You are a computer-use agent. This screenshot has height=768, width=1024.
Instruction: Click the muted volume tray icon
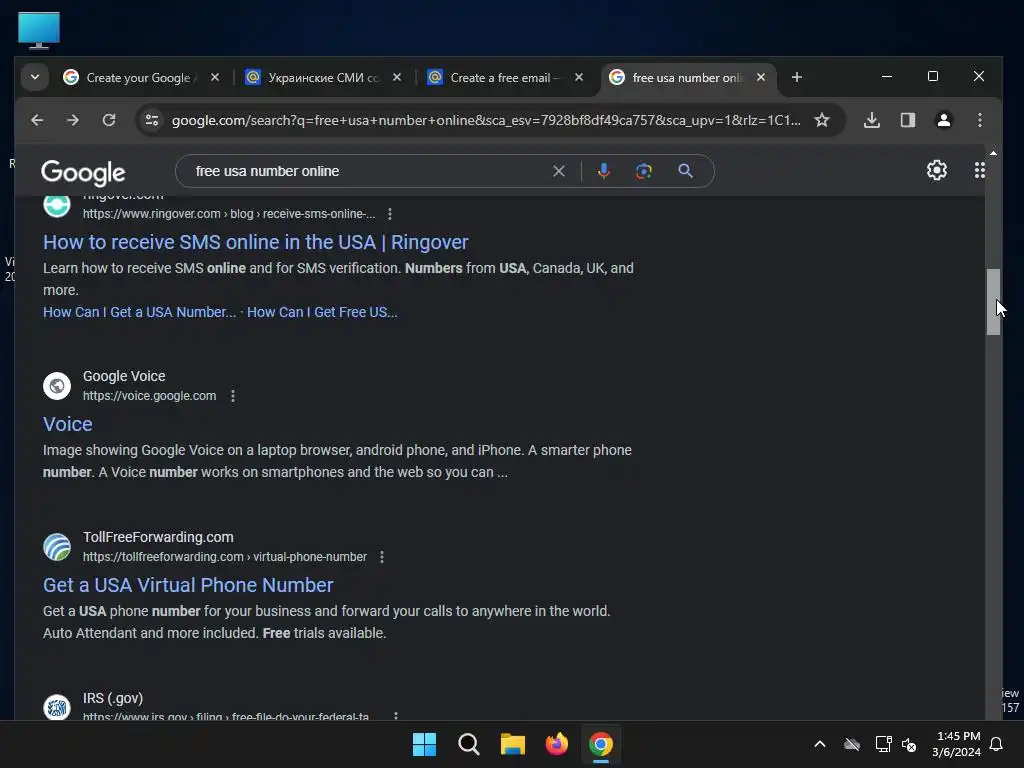pos(908,744)
